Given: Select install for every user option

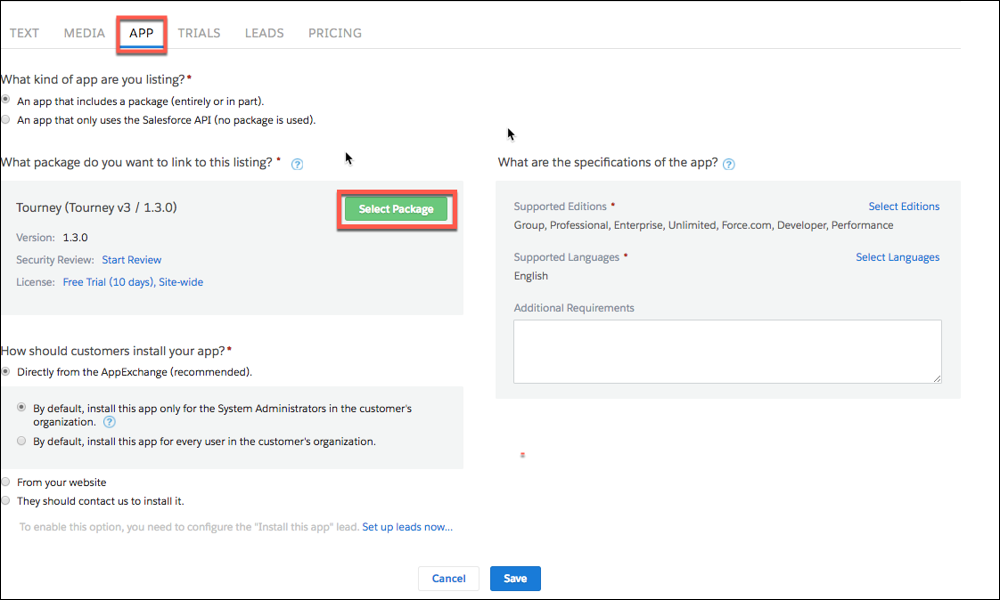Looking at the screenshot, I should click(x=22, y=441).
